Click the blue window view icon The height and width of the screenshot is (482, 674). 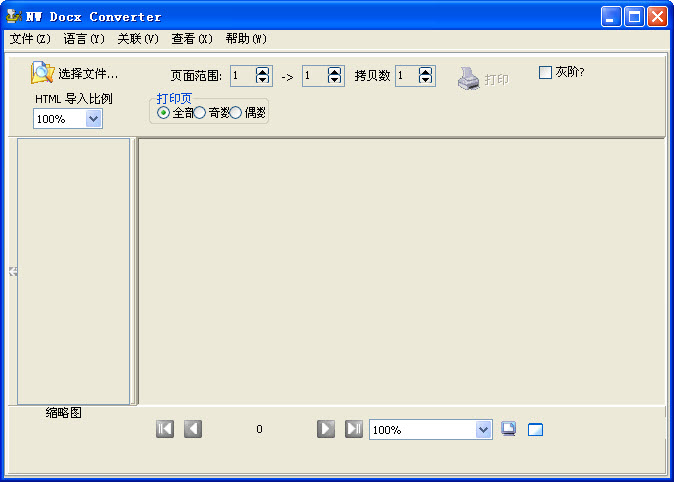pos(535,430)
